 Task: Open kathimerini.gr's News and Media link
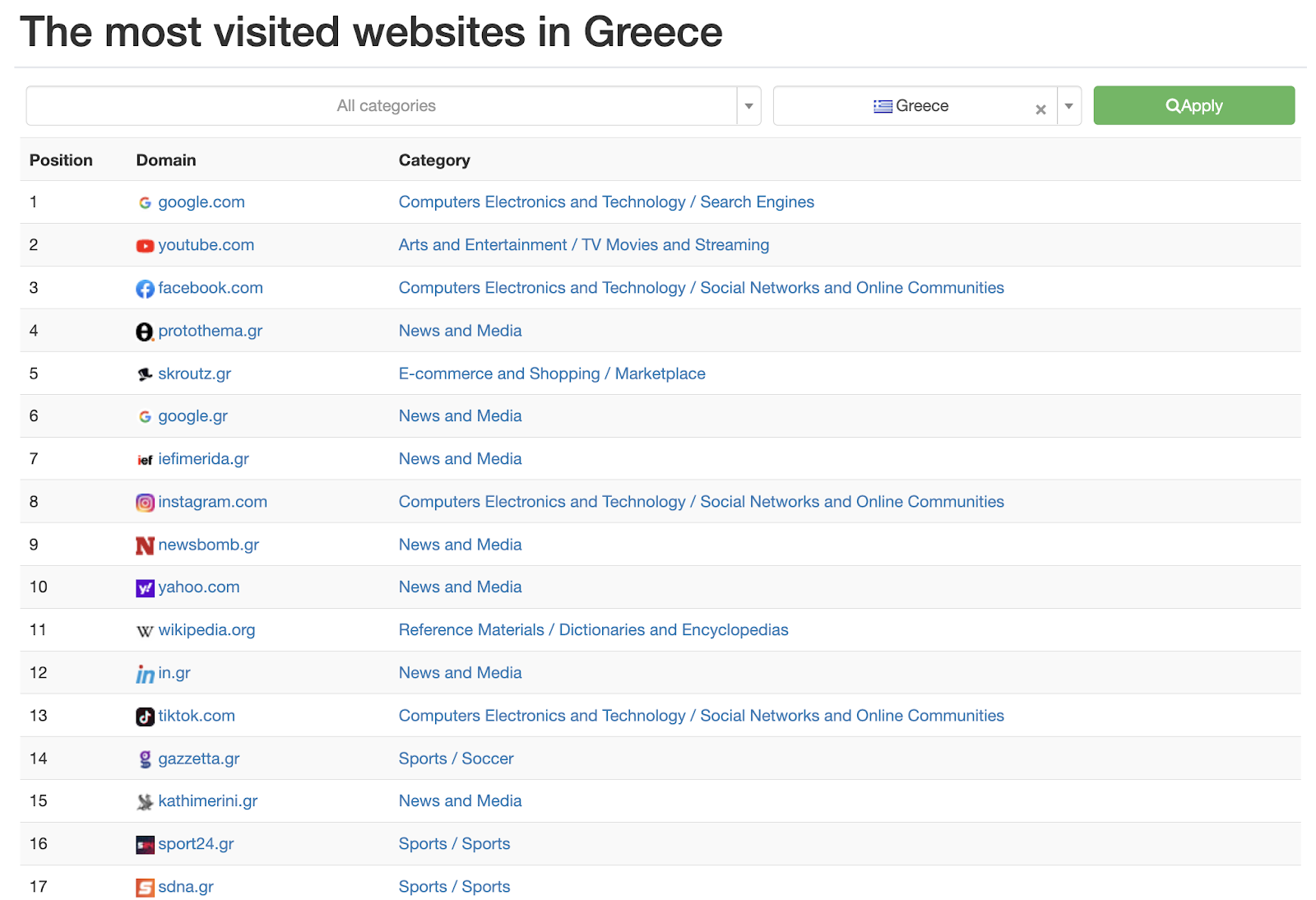[x=461, y=801]
